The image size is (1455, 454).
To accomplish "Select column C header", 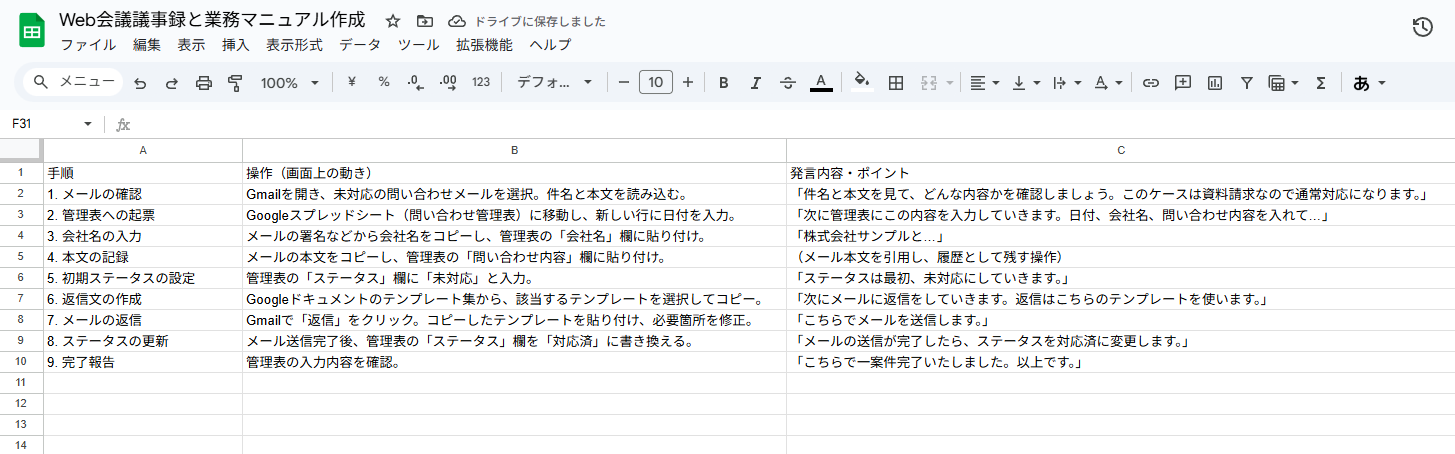I will pos(1121,150).
